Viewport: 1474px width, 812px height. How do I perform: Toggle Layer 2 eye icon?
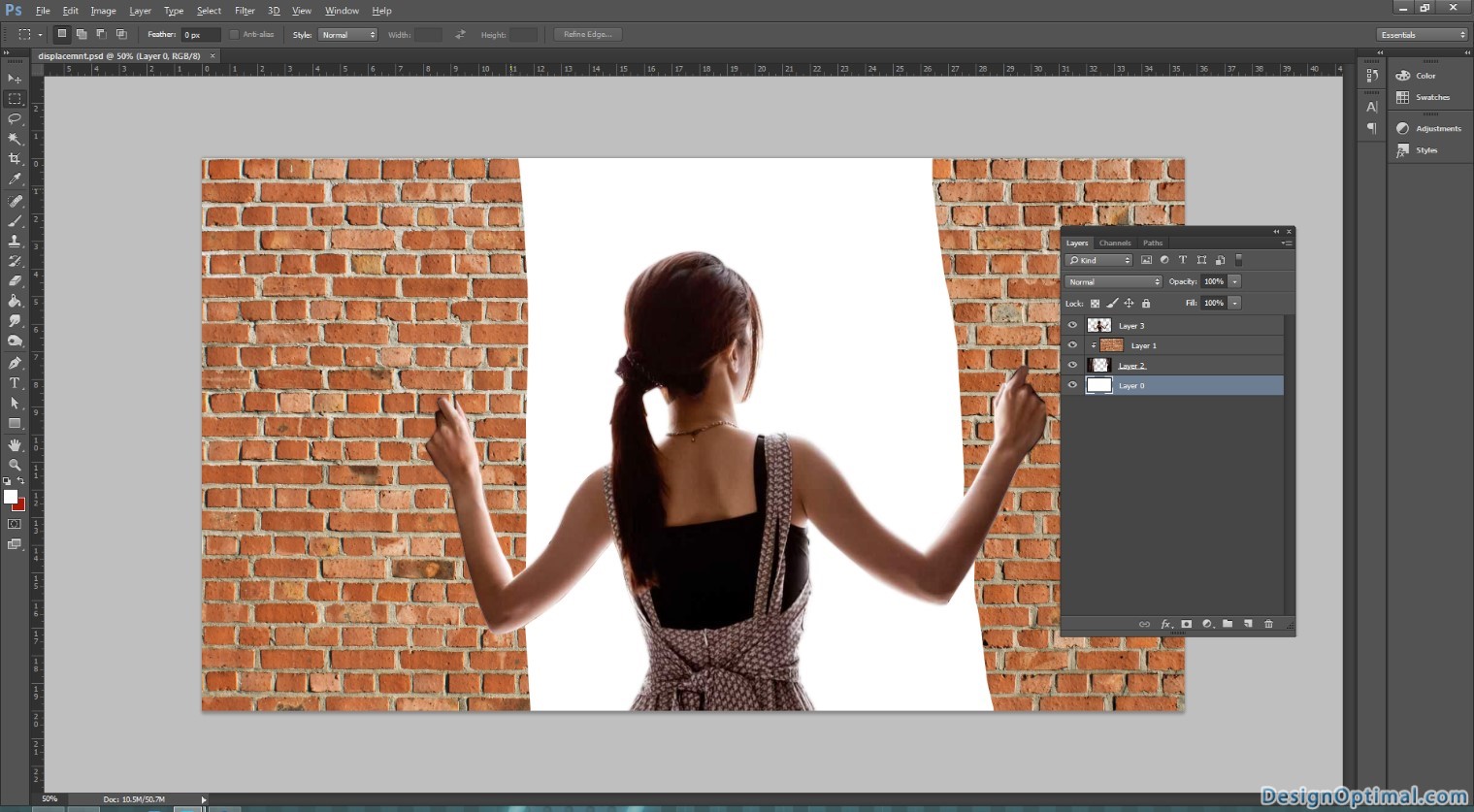[x=1072, y=365]
